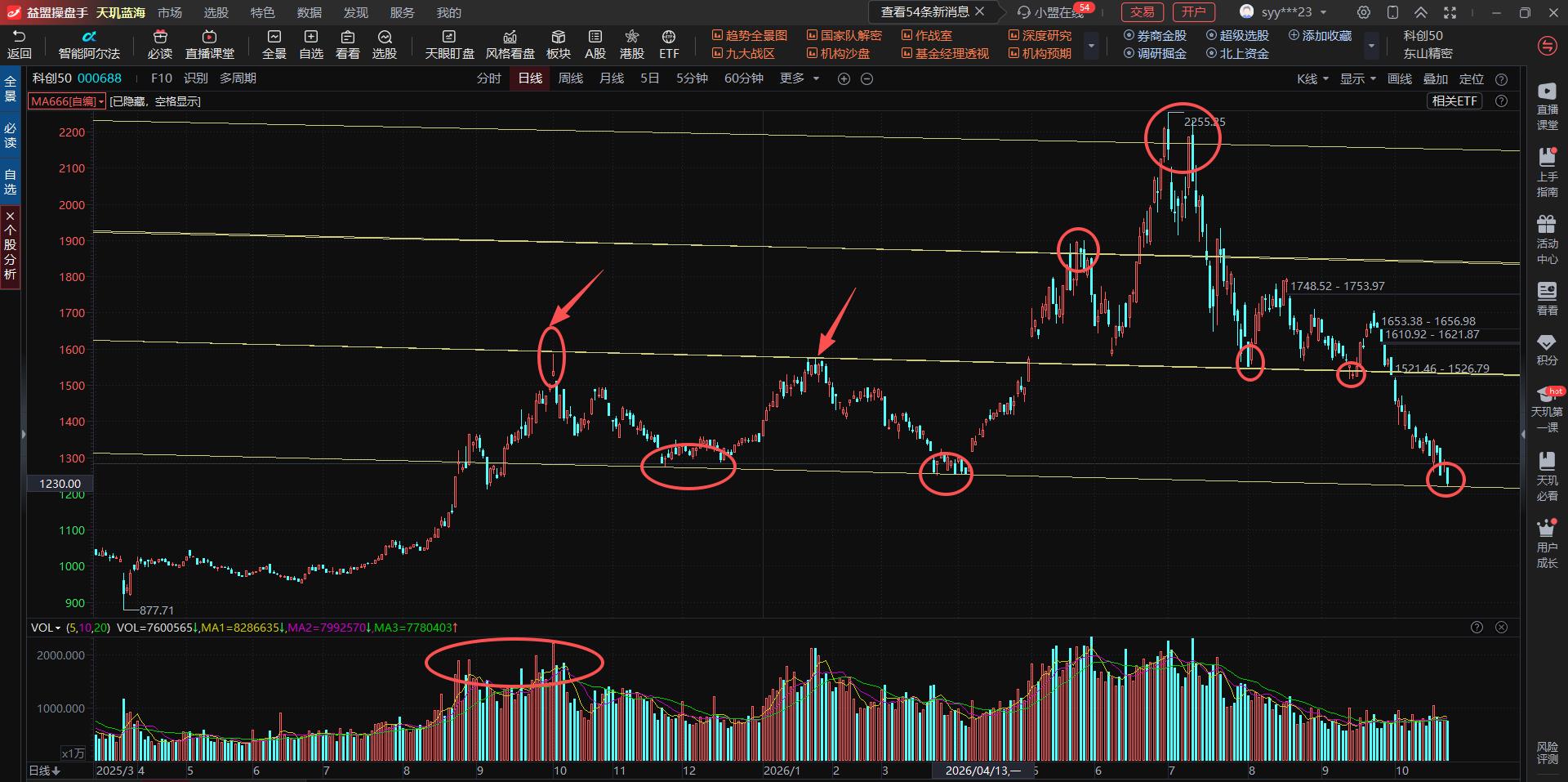This screenshot has width=1568, height=782.
Task: Expand the 更多 period dropdown
Action: tap(800, 78)
